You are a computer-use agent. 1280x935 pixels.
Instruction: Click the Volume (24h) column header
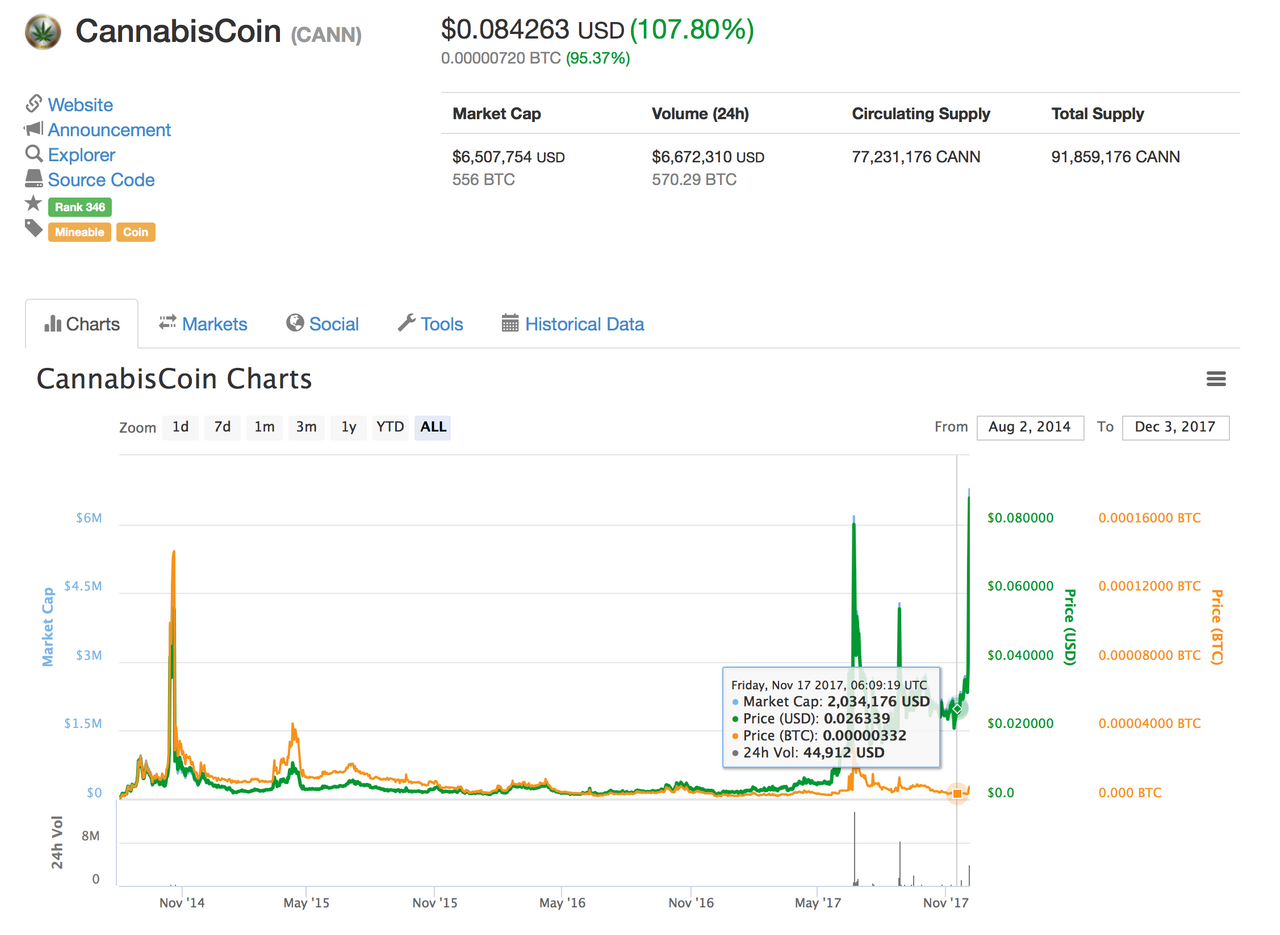tap(700, 114)
